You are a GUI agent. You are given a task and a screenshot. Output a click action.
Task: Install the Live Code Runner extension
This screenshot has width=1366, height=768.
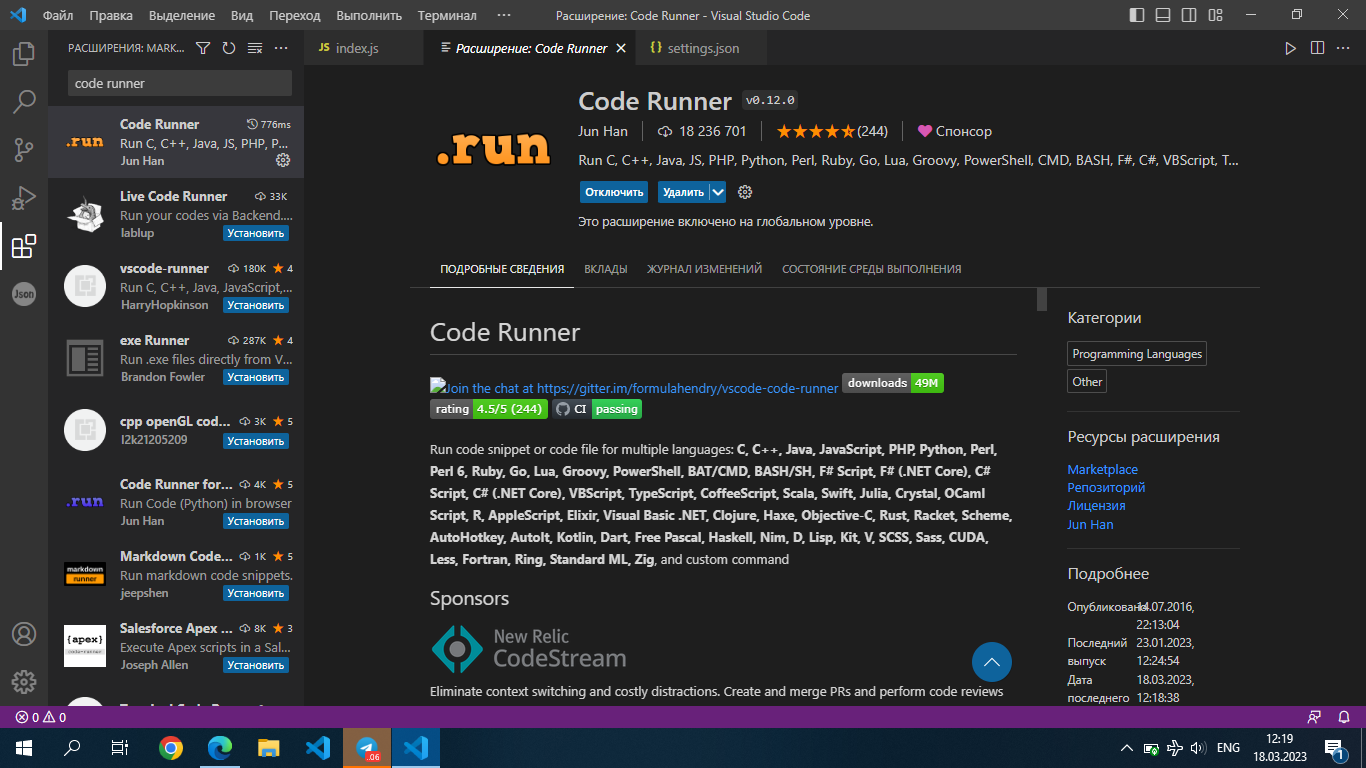[256, 232]
